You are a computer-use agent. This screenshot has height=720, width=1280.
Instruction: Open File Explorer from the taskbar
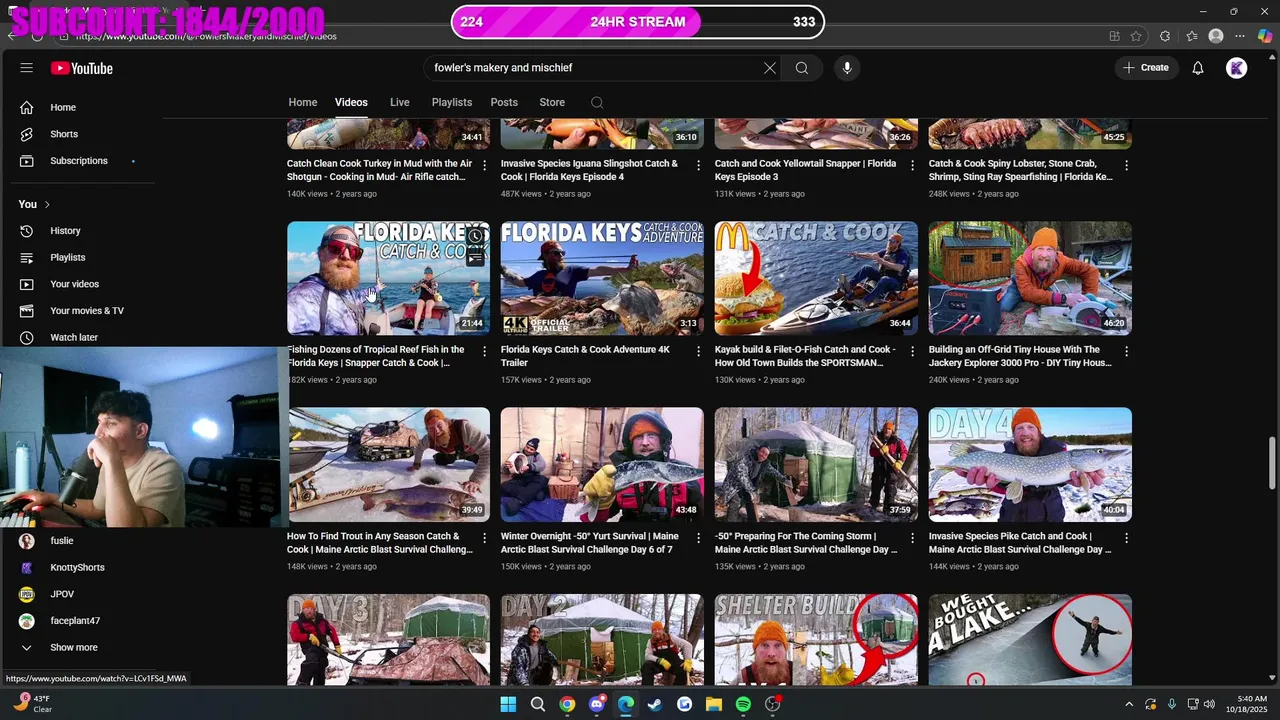714,704
